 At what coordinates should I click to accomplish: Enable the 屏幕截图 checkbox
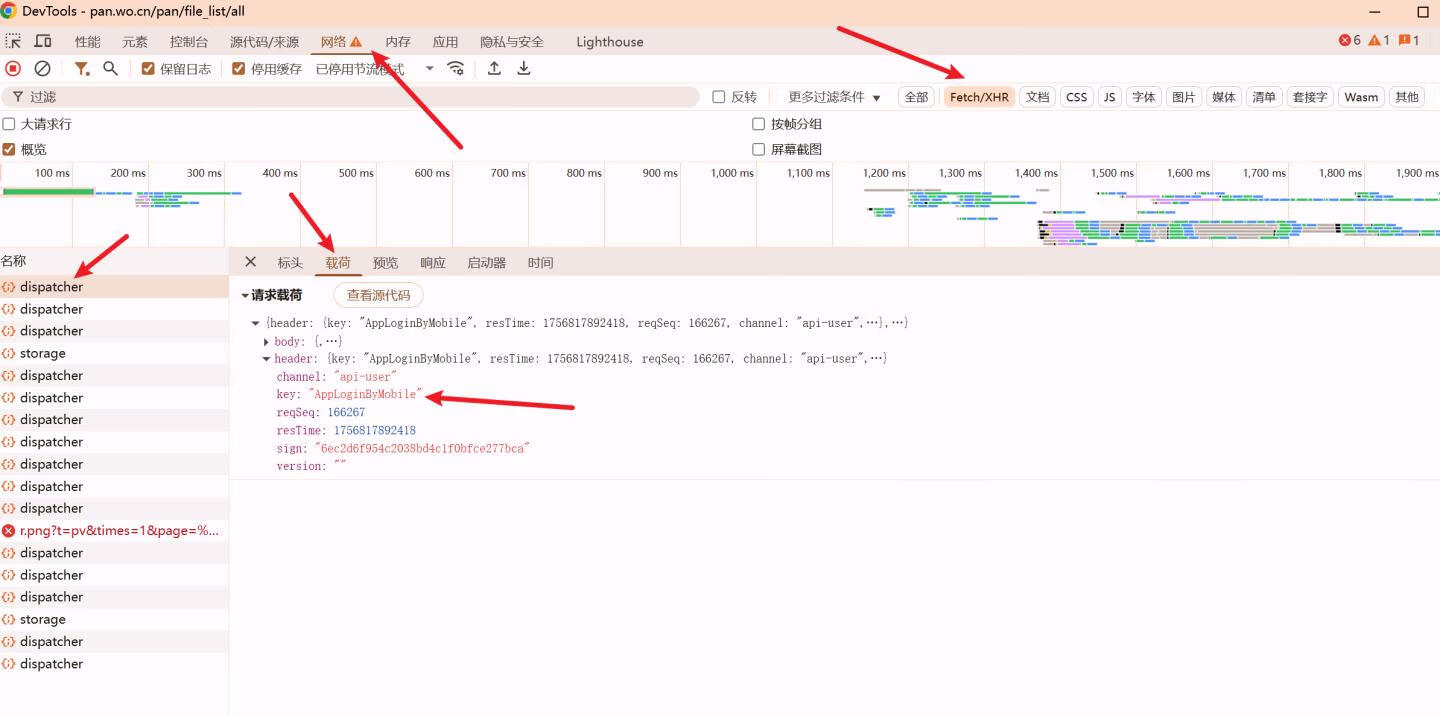pos(758,149)
